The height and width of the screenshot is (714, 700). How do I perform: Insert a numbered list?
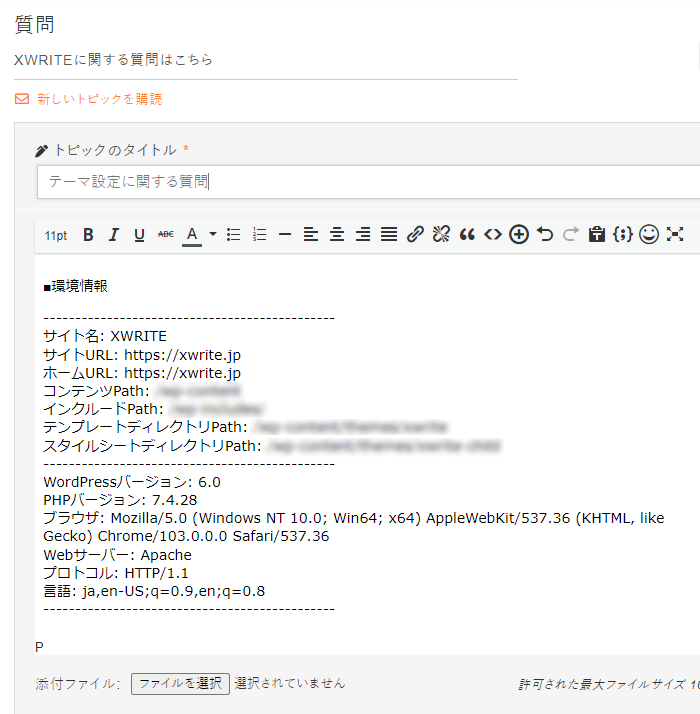click(260, 235)
